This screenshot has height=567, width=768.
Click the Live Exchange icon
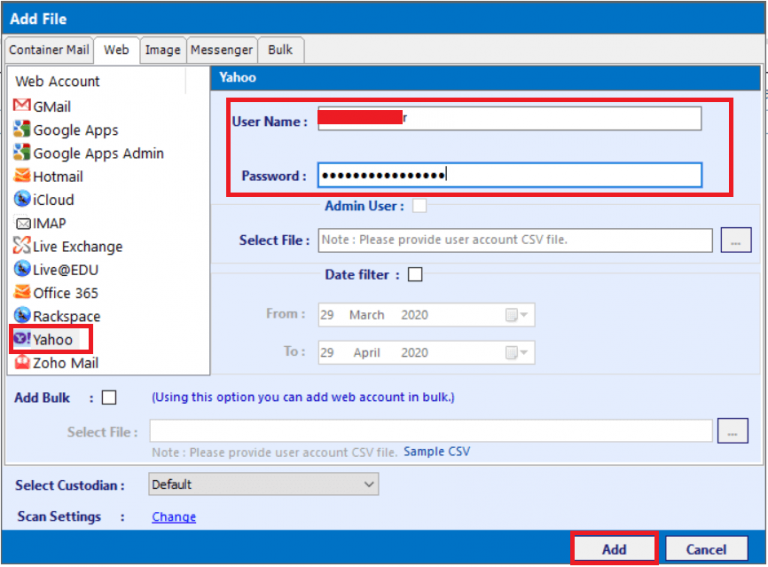[x=22, y=245]
